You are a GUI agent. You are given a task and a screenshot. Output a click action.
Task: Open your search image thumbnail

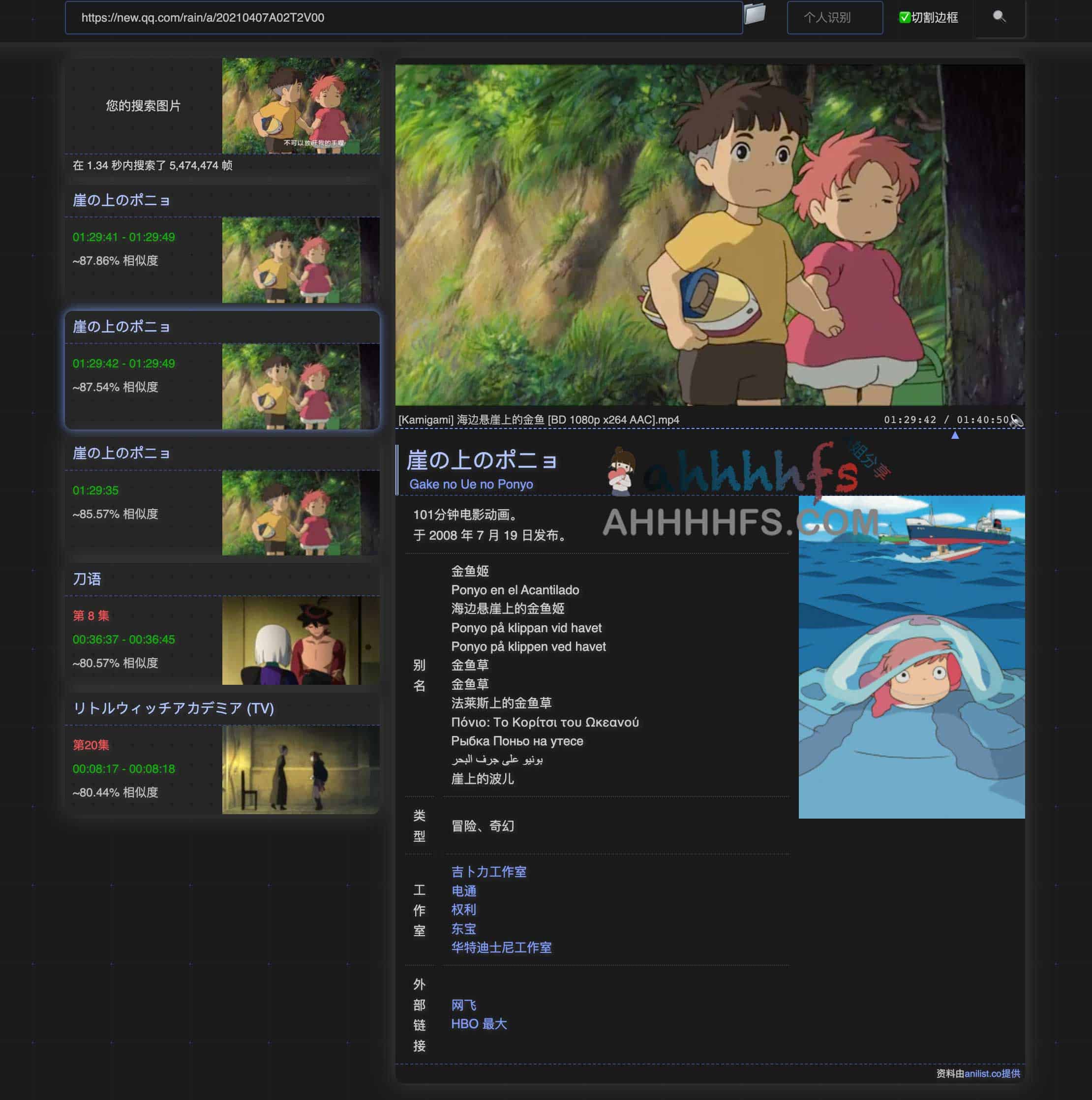pos(301,106)
